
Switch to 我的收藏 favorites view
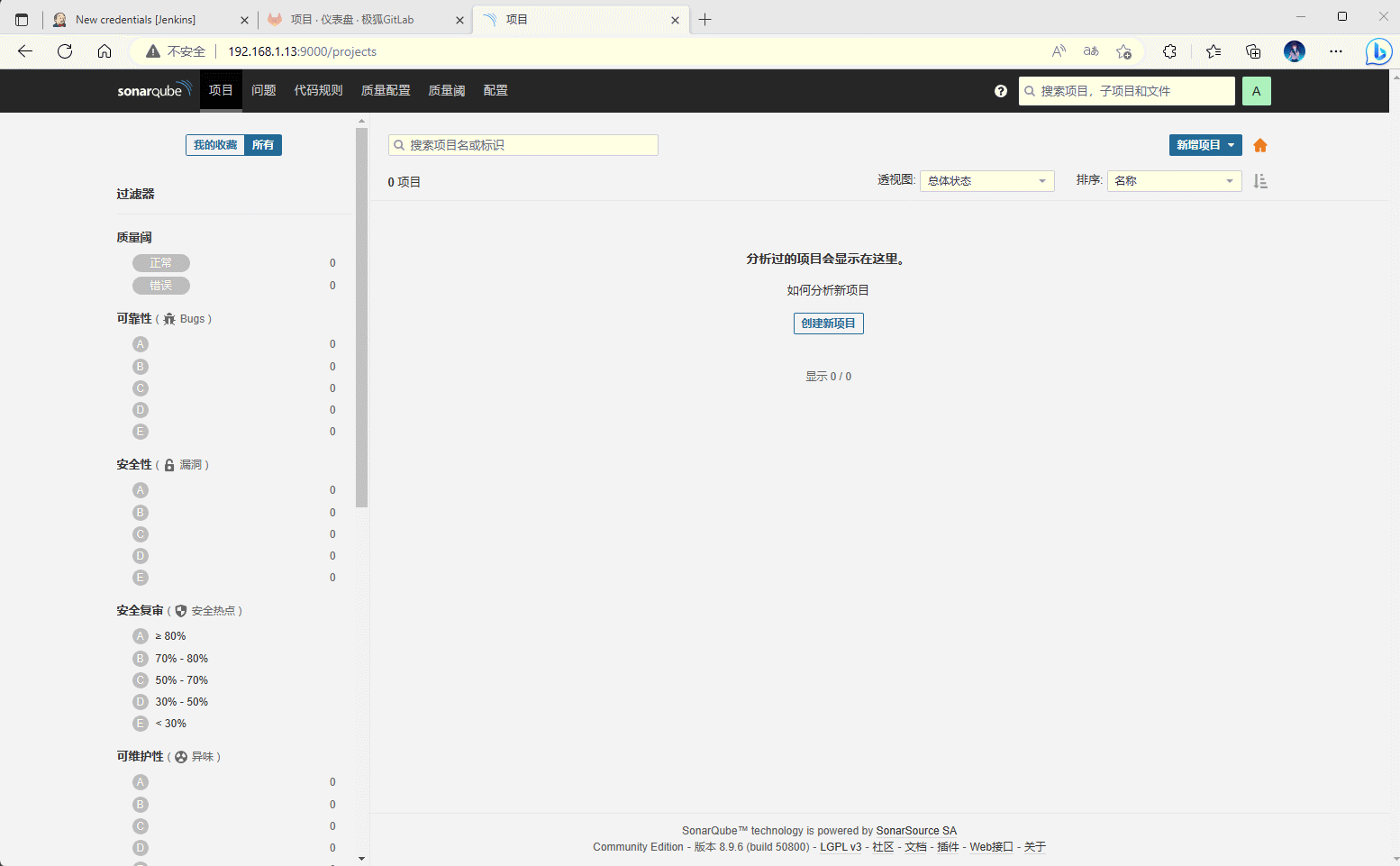pos(215,145)
